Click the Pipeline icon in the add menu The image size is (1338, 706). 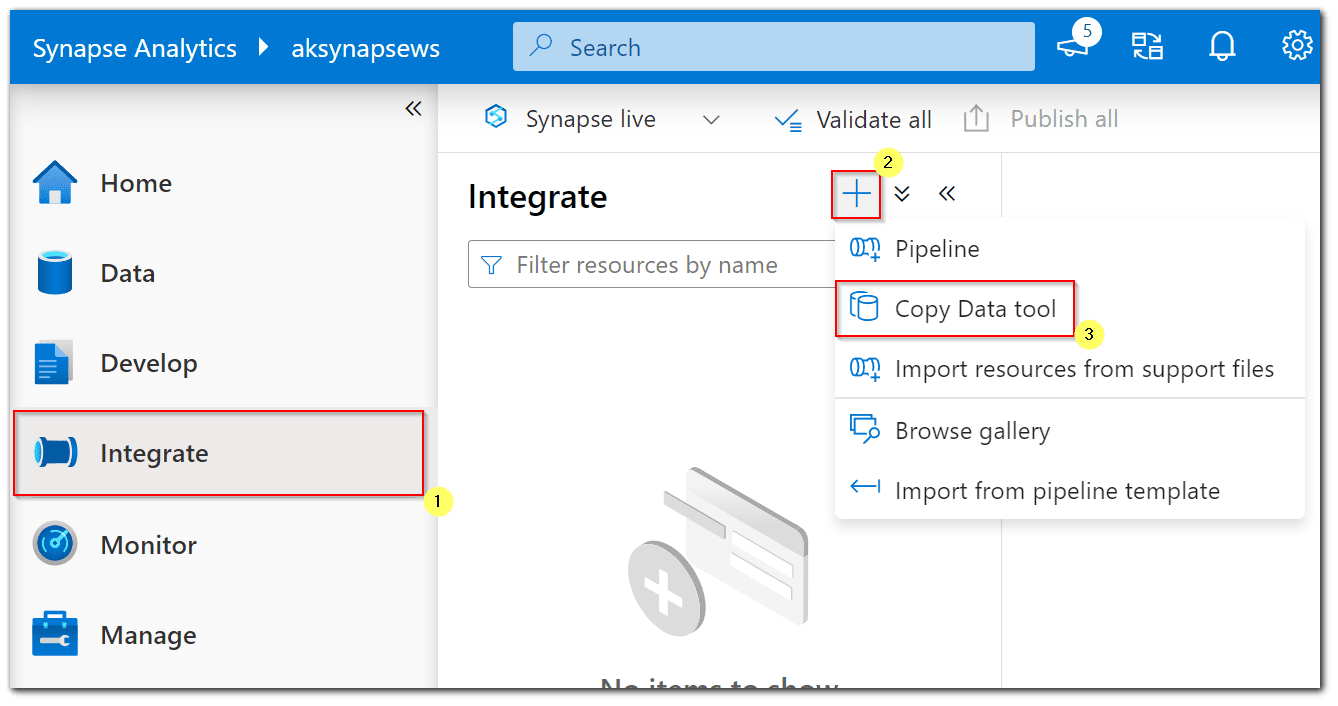point(865,249)
